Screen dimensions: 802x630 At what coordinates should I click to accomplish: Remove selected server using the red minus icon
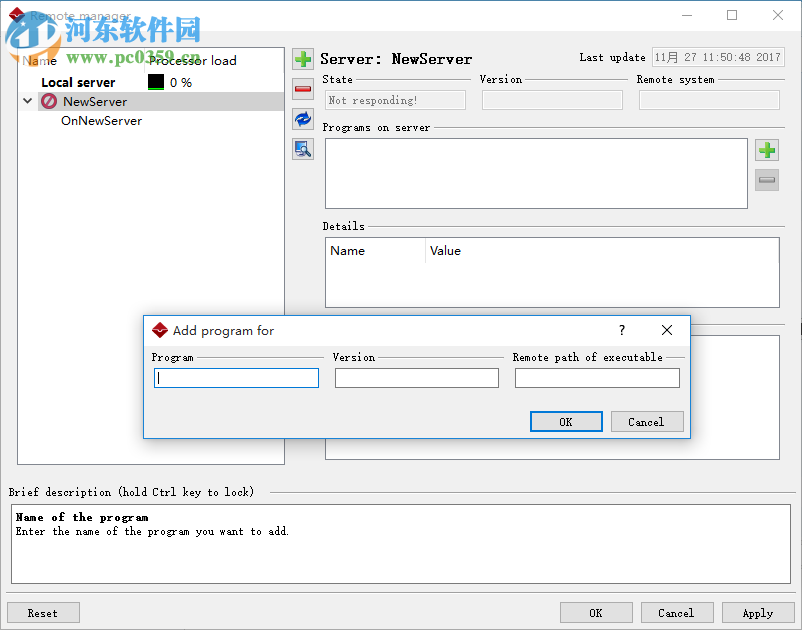tap(303, 89)
